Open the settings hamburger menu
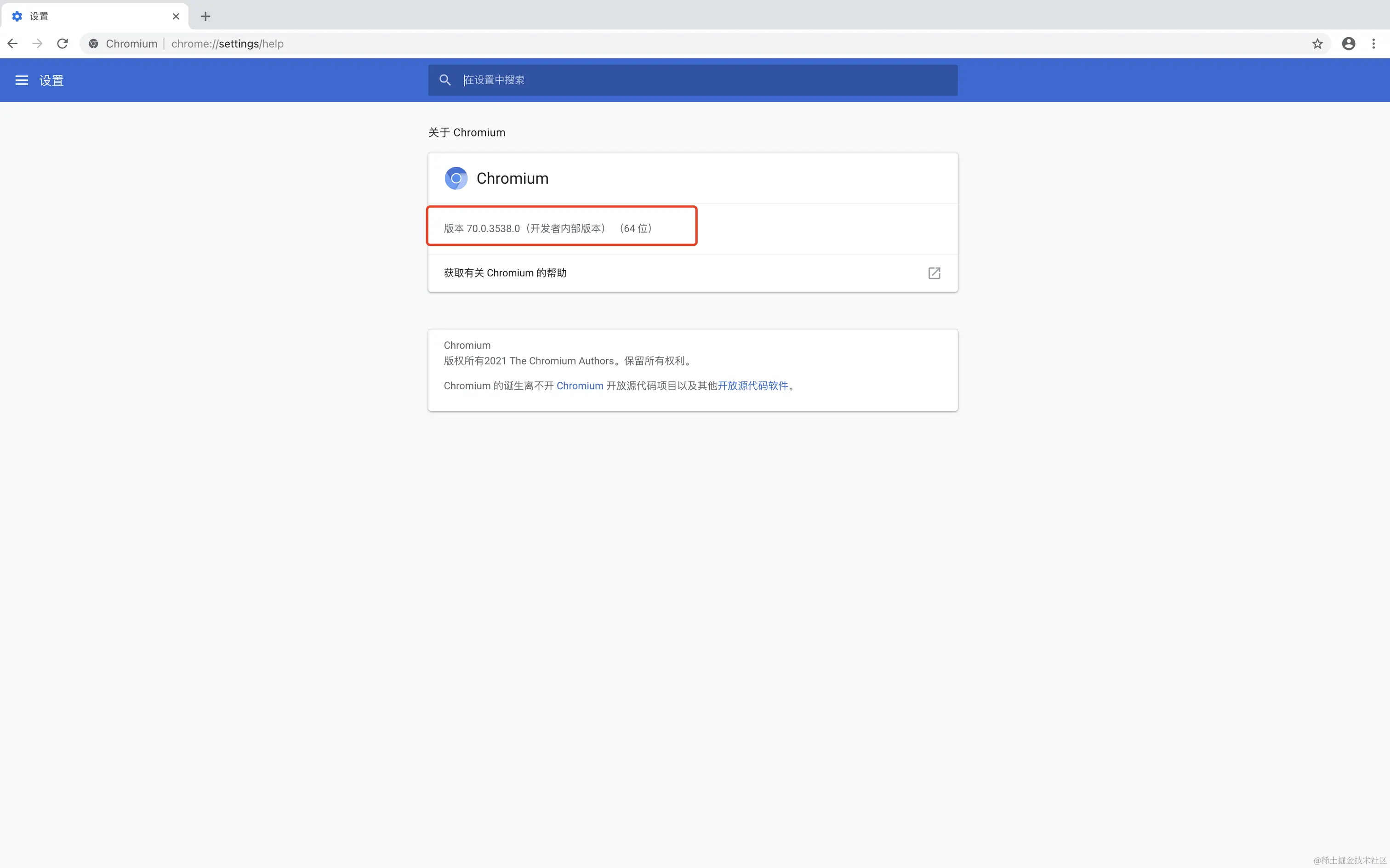The width and height of the screenshot is (1390, 868). pos(22,80)
